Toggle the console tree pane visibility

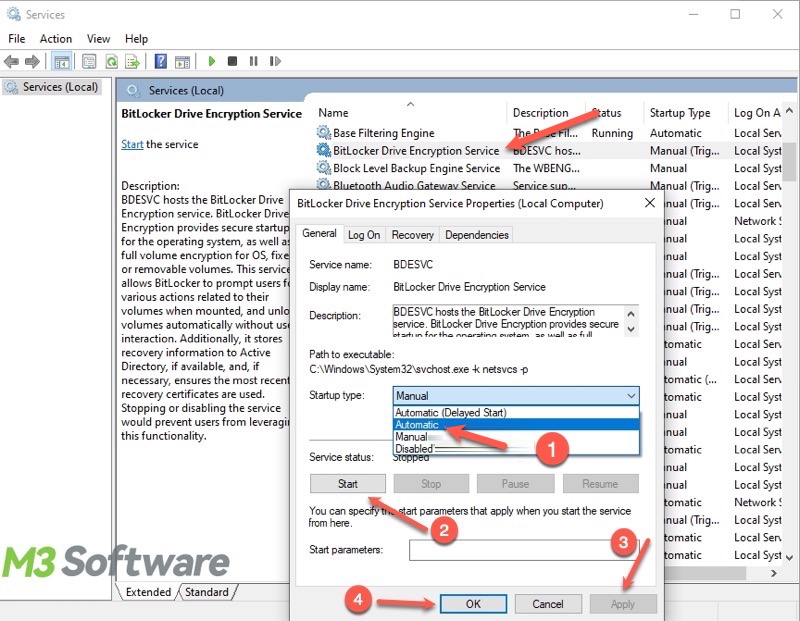62,61
